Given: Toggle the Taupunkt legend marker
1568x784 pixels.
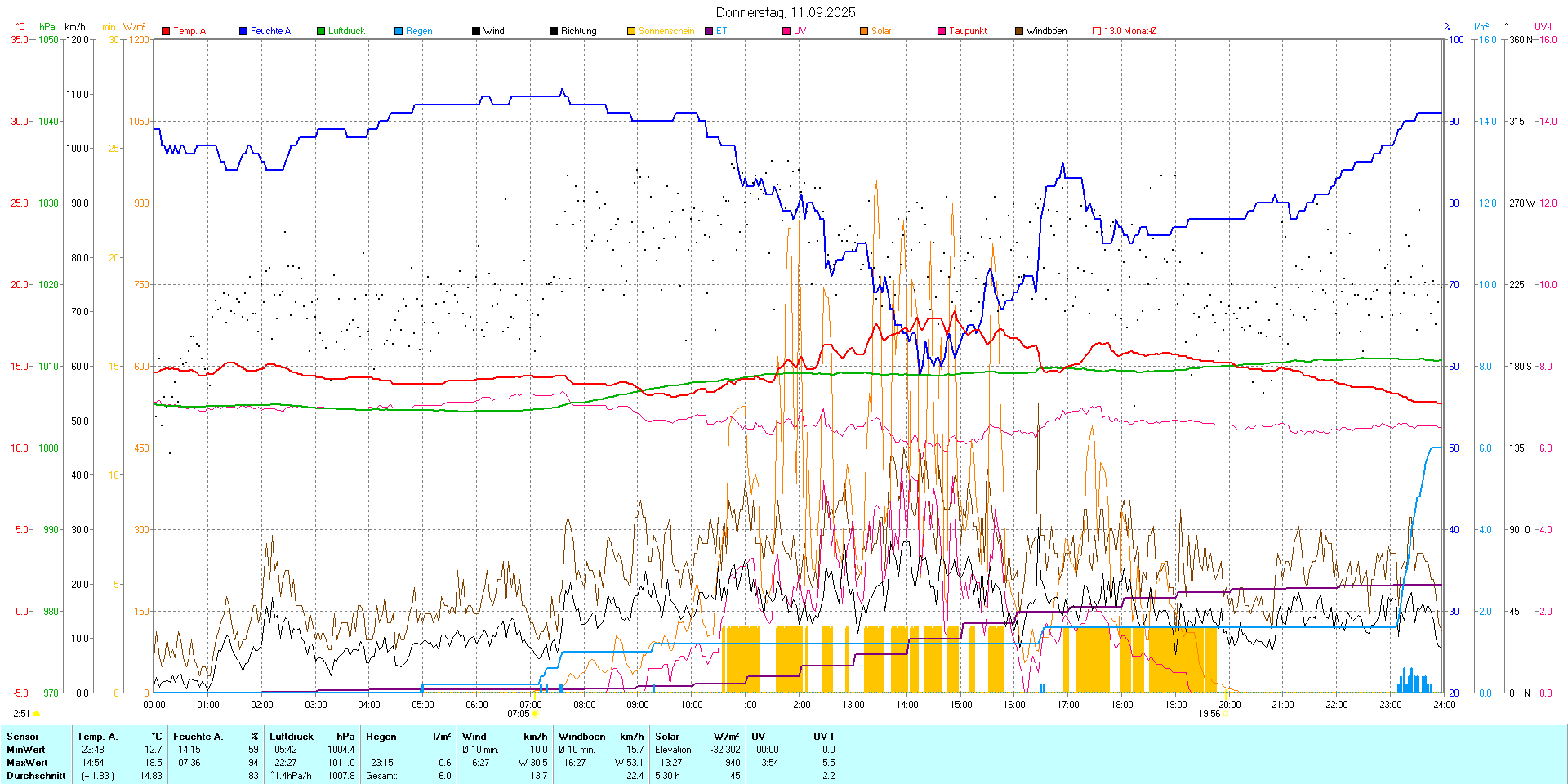Looking at the screenshot, I should tap(942, 31).
